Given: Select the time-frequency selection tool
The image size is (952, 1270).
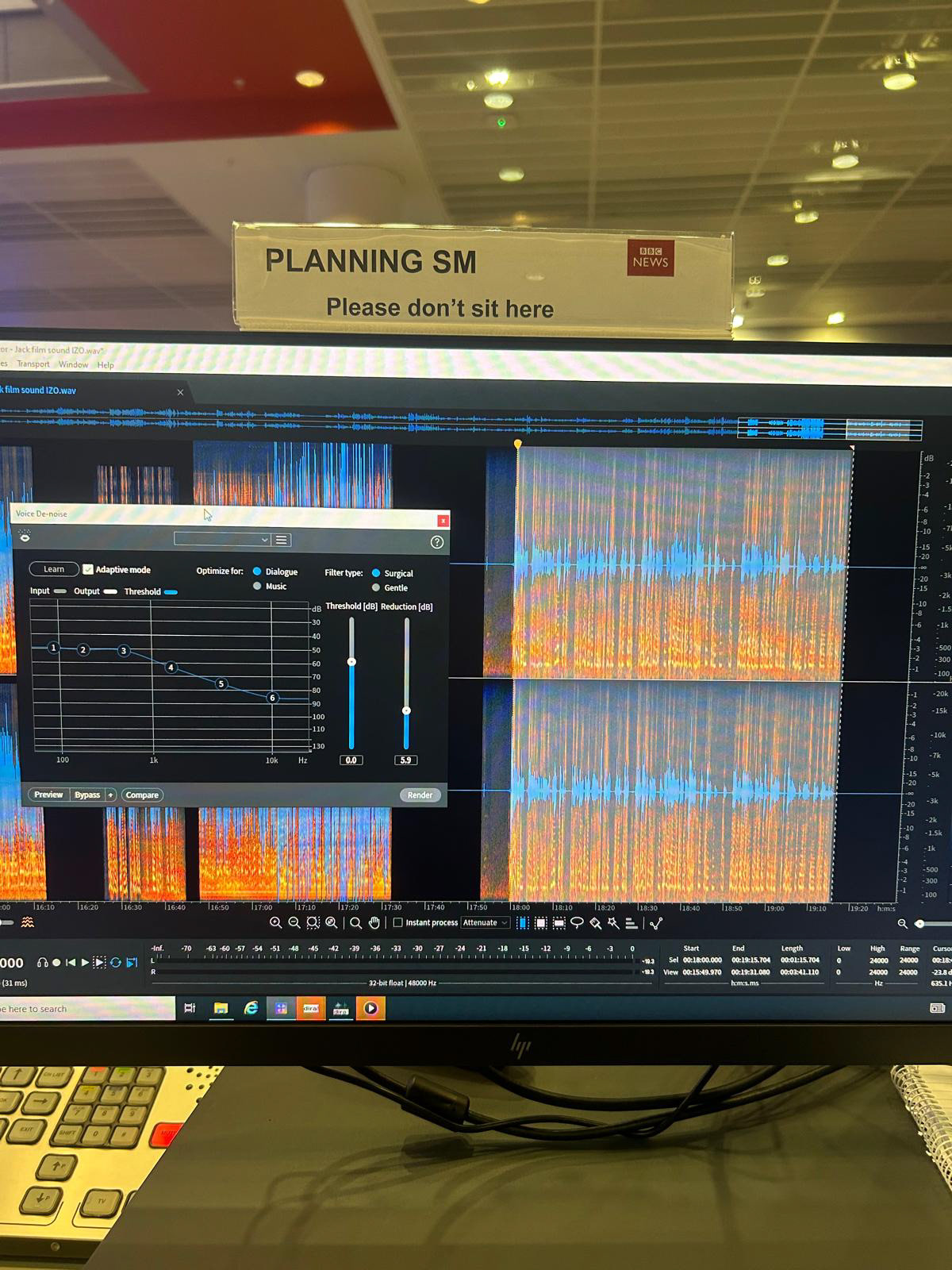Looking at the screenshot, I should 540,922.
